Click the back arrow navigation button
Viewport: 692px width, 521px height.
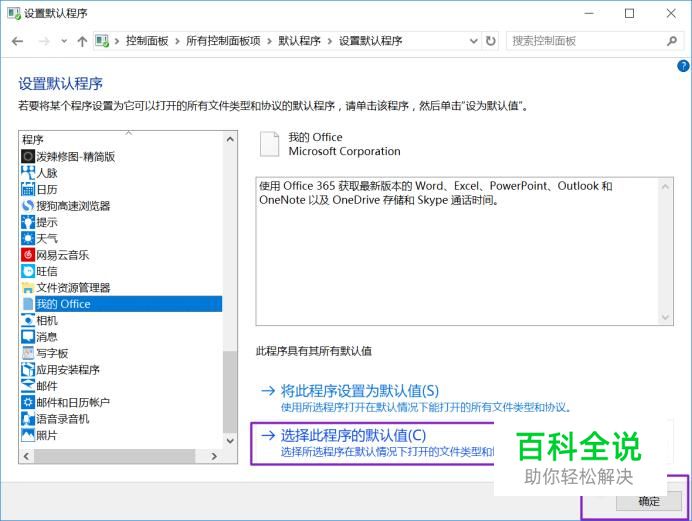tap(17, 41)
